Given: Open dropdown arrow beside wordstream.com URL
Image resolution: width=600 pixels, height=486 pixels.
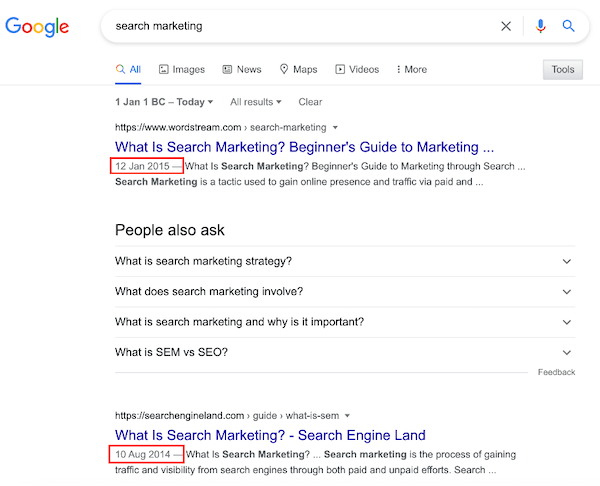Looking at the screenshot, I should pos(335,127).
